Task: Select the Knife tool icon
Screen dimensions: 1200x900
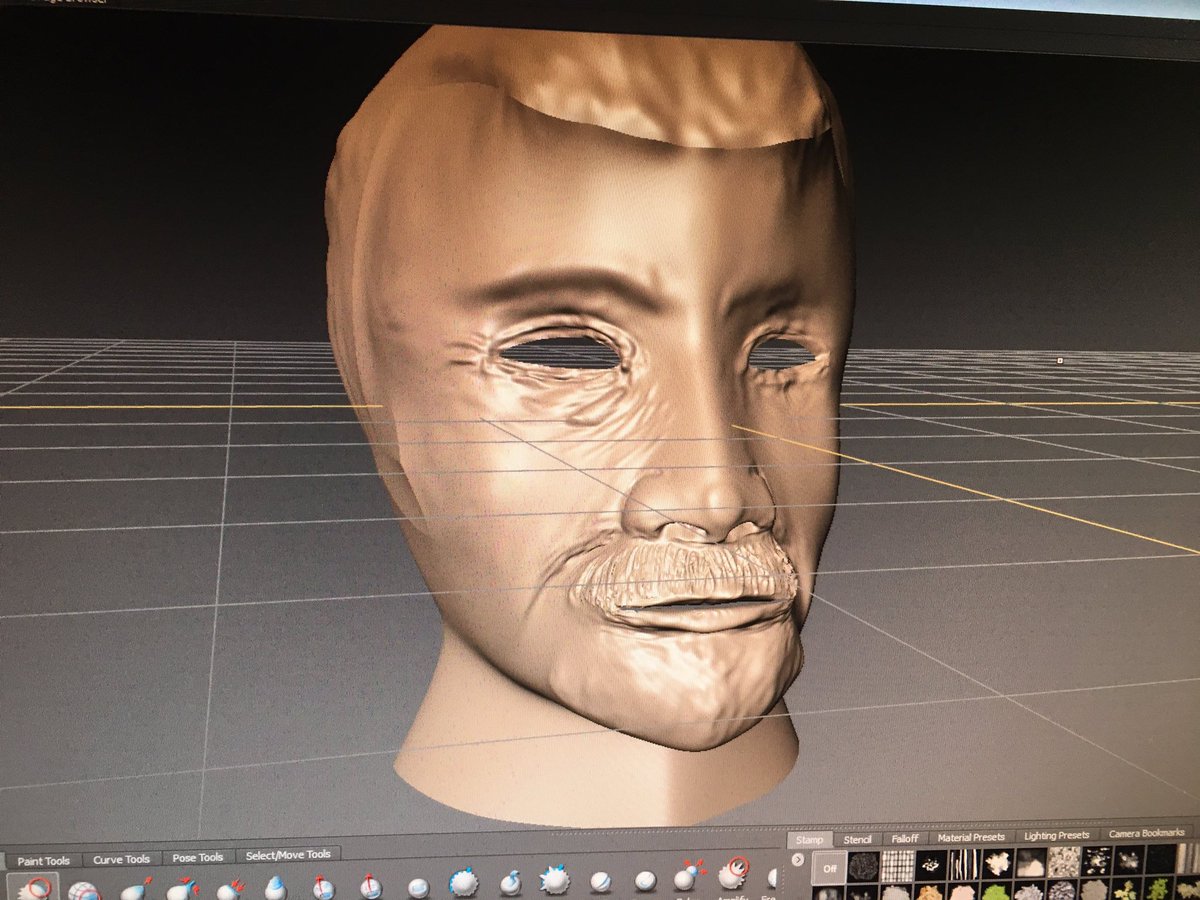Action: pyautogui.click(x=600, y=881)
